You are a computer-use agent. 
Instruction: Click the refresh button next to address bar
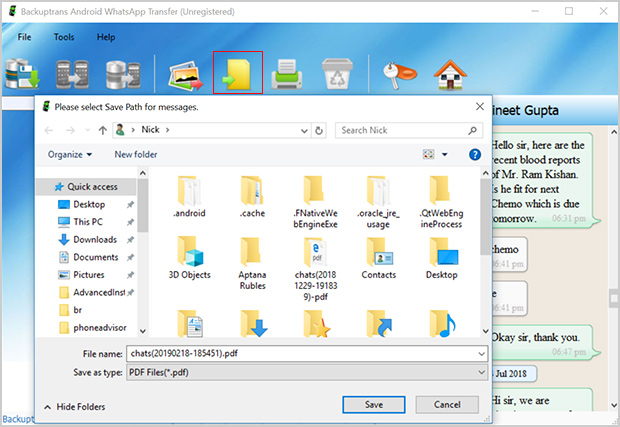pyautogui.click(x=319, y=130)
